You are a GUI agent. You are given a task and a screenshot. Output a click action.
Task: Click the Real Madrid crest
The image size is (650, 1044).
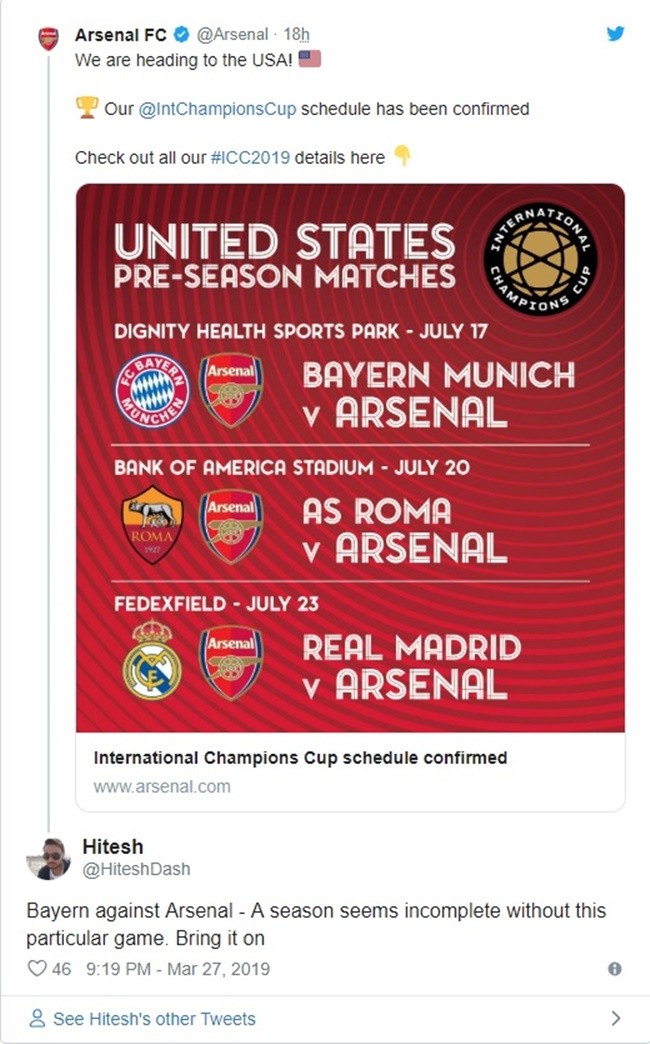[150, 656]
